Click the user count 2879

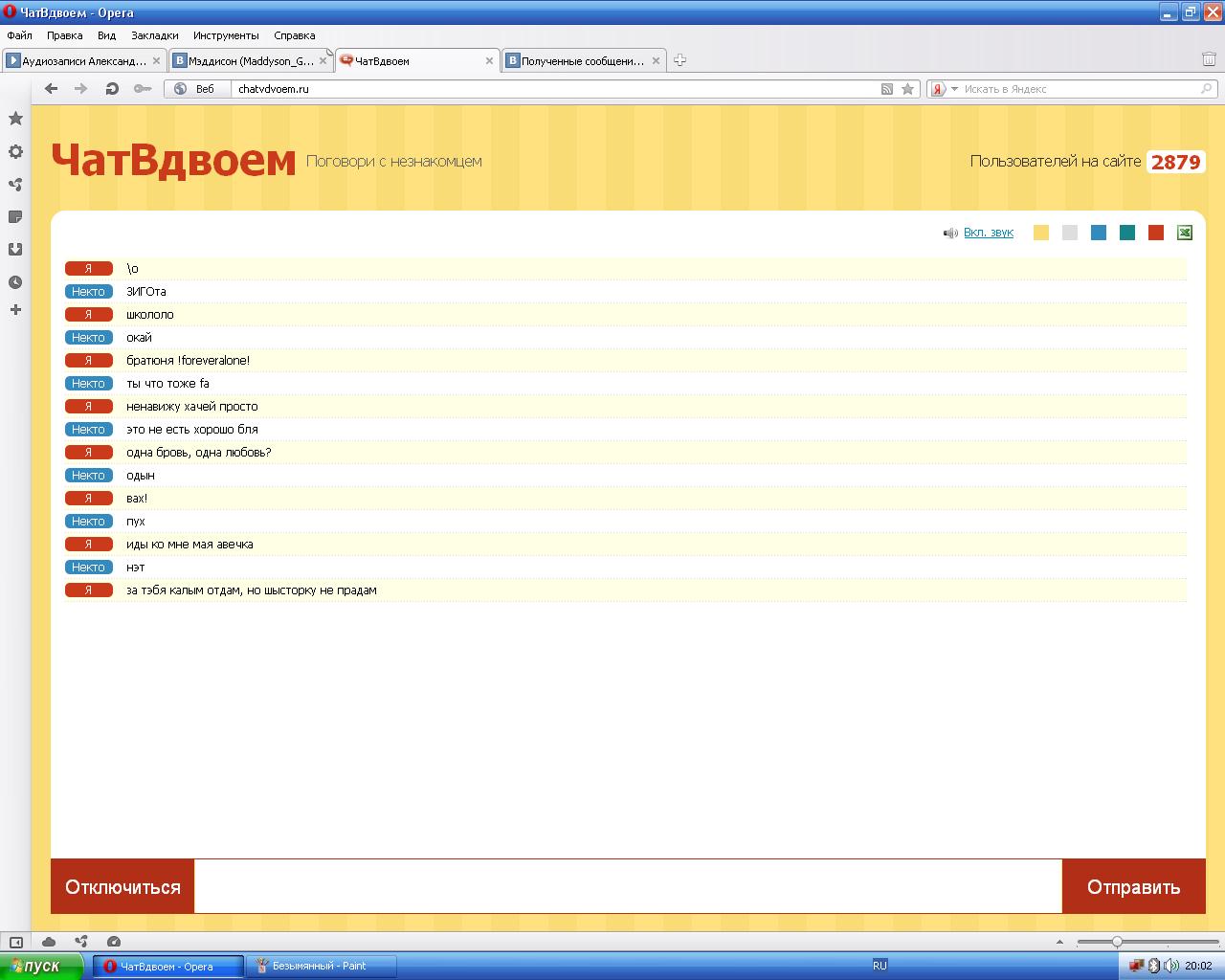1175,162
